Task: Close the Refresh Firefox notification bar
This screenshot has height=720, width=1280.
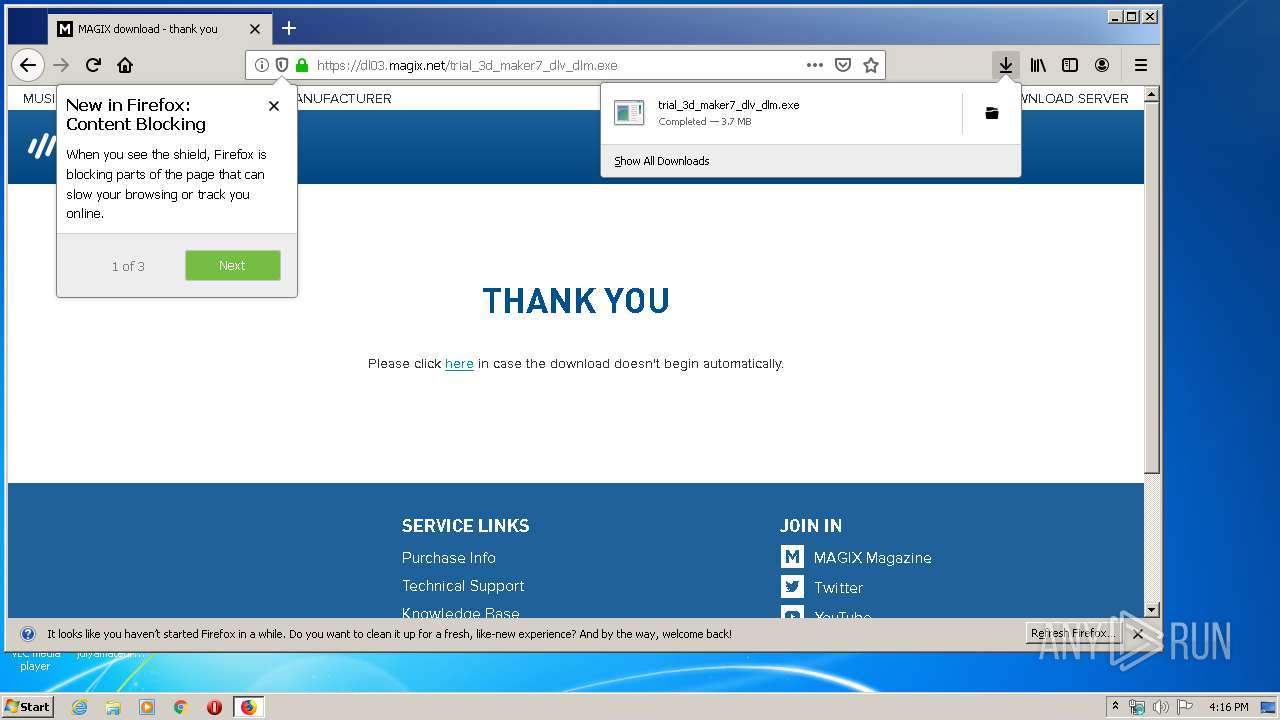Action: pyautogui.click(x=1138, y=634)
